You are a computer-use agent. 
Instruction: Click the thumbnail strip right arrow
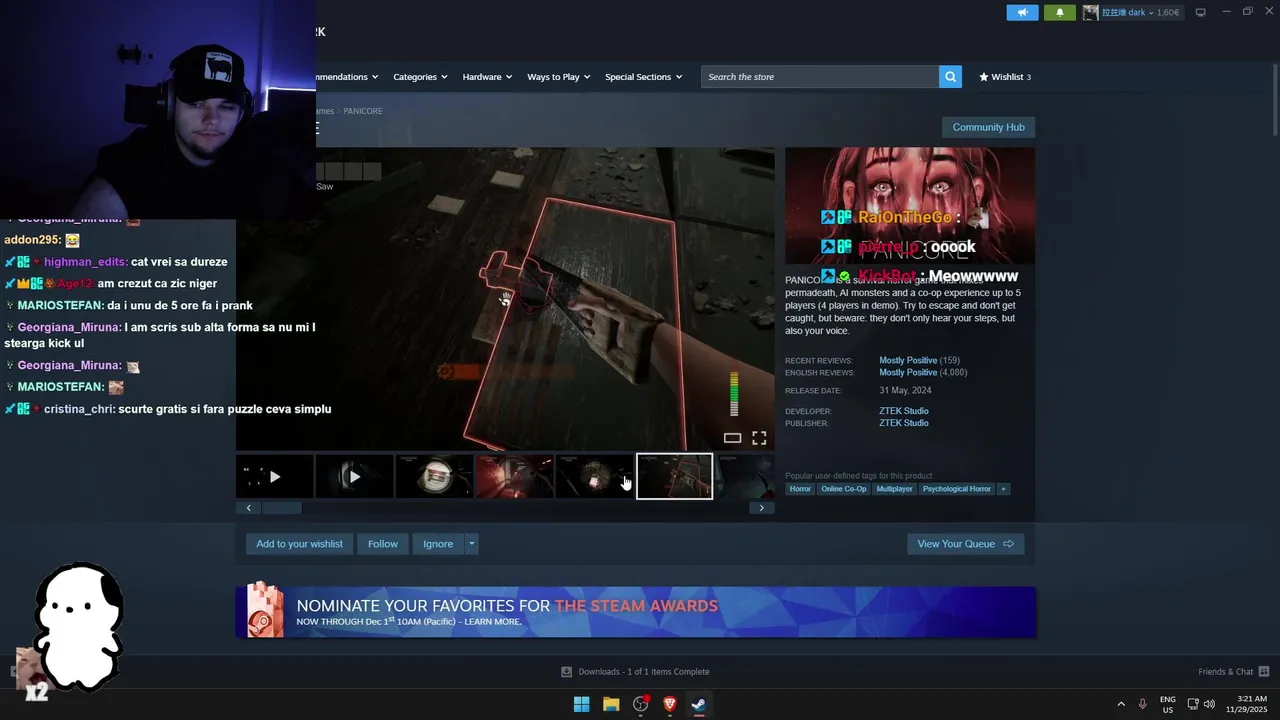tap(761, 508)
